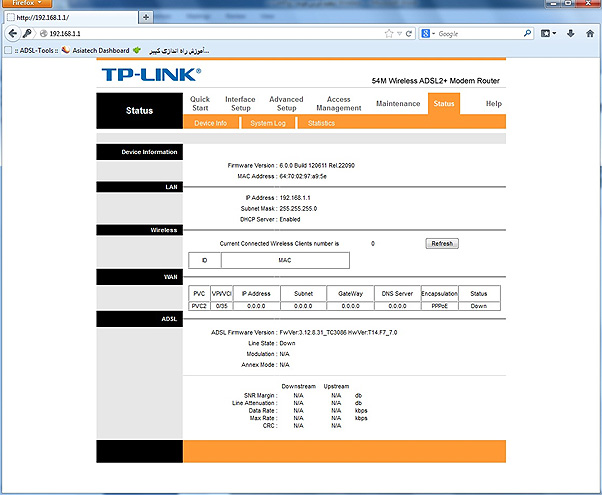602x495 pixels.
Task: Open the Quick Start menu
Action: coord(200,104)
